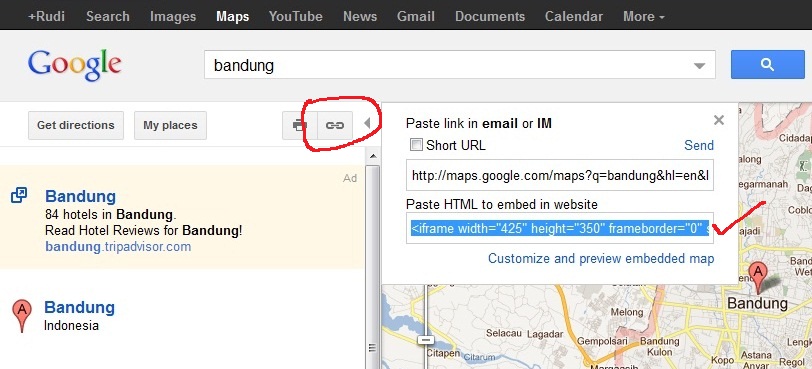This screenshot has width=812, height=369.
Task: Click the Selacau label on map
Action: click(503, 333)
